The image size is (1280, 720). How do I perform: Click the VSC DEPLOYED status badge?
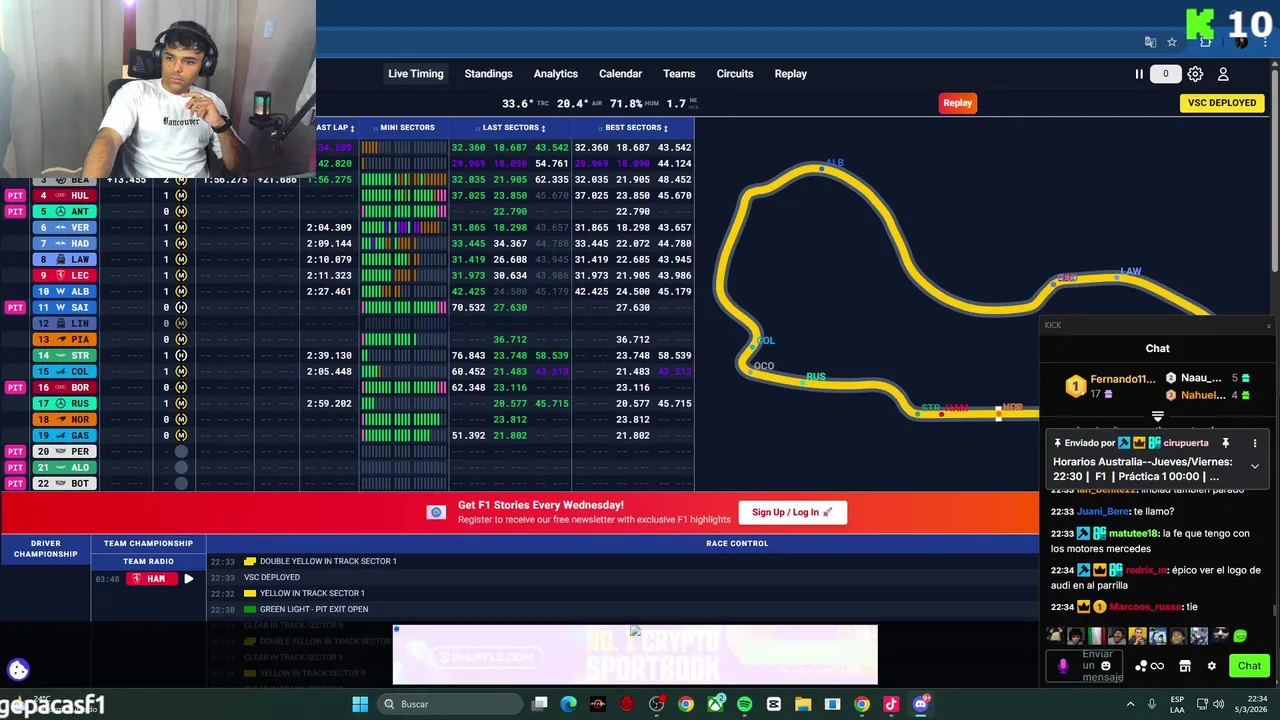point(1221,103)
